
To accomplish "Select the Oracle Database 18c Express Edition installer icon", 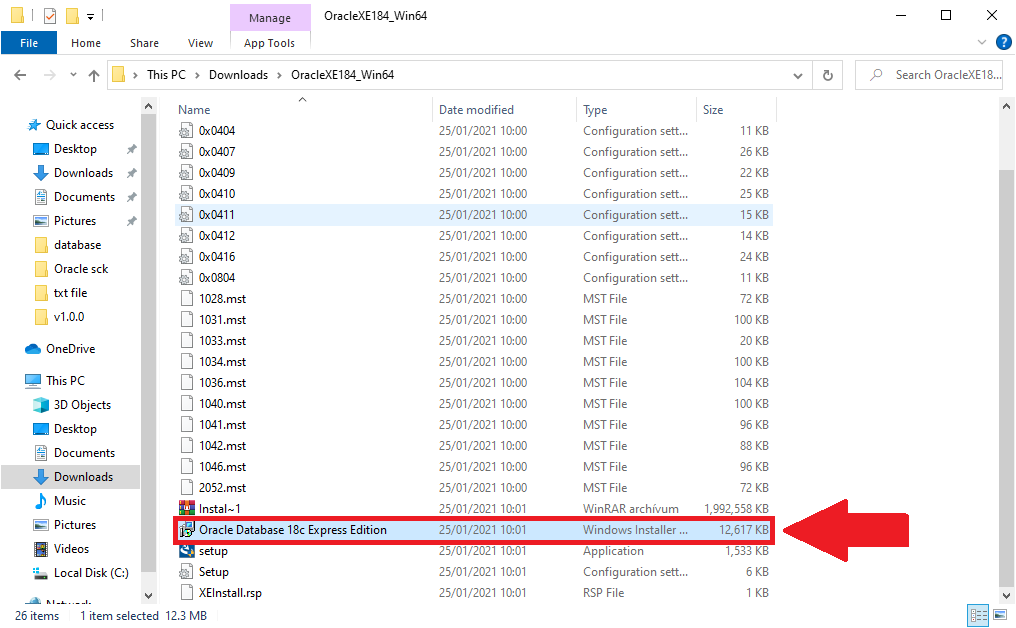I will point(187,530).
